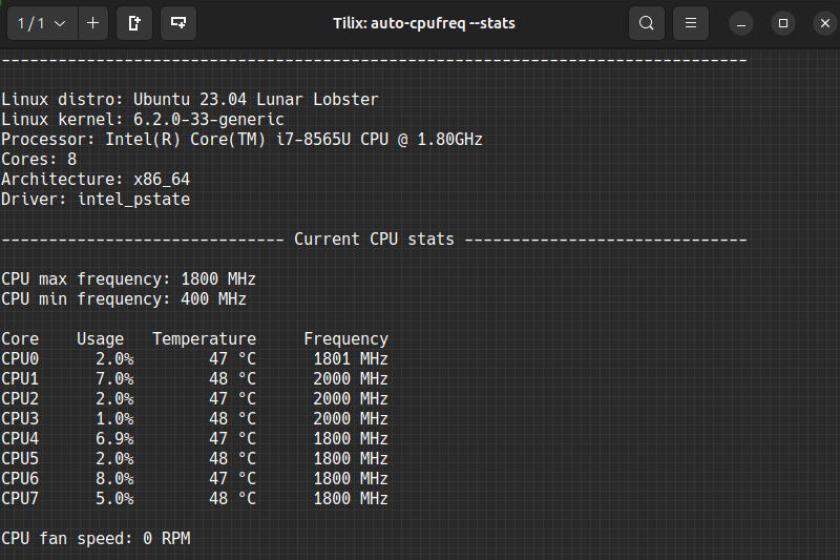
Task: Click the CPU3 row label
Action: click(20, 419)
